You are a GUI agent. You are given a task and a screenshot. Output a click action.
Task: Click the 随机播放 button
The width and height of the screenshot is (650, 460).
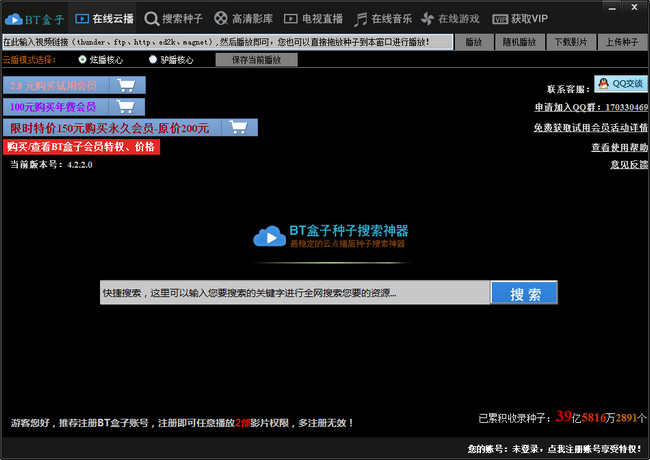[x=519, y=42]
